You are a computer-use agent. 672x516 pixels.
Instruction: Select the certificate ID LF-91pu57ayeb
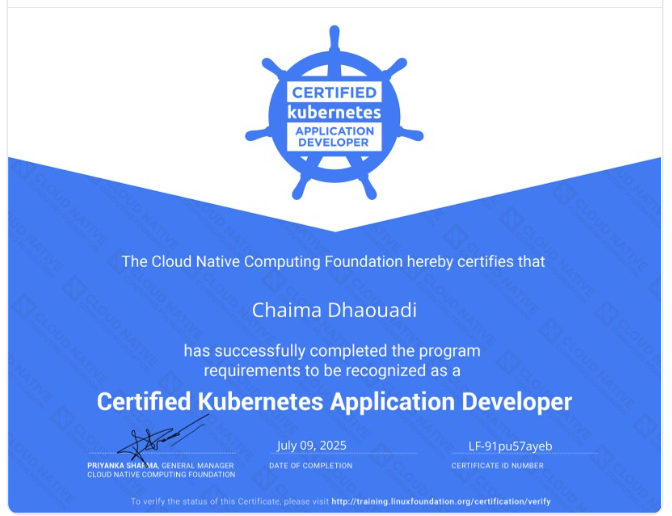click(x=510, y=446)
